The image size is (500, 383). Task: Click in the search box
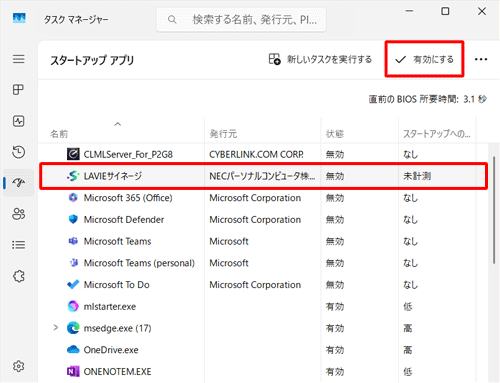[x=241, y=20]
